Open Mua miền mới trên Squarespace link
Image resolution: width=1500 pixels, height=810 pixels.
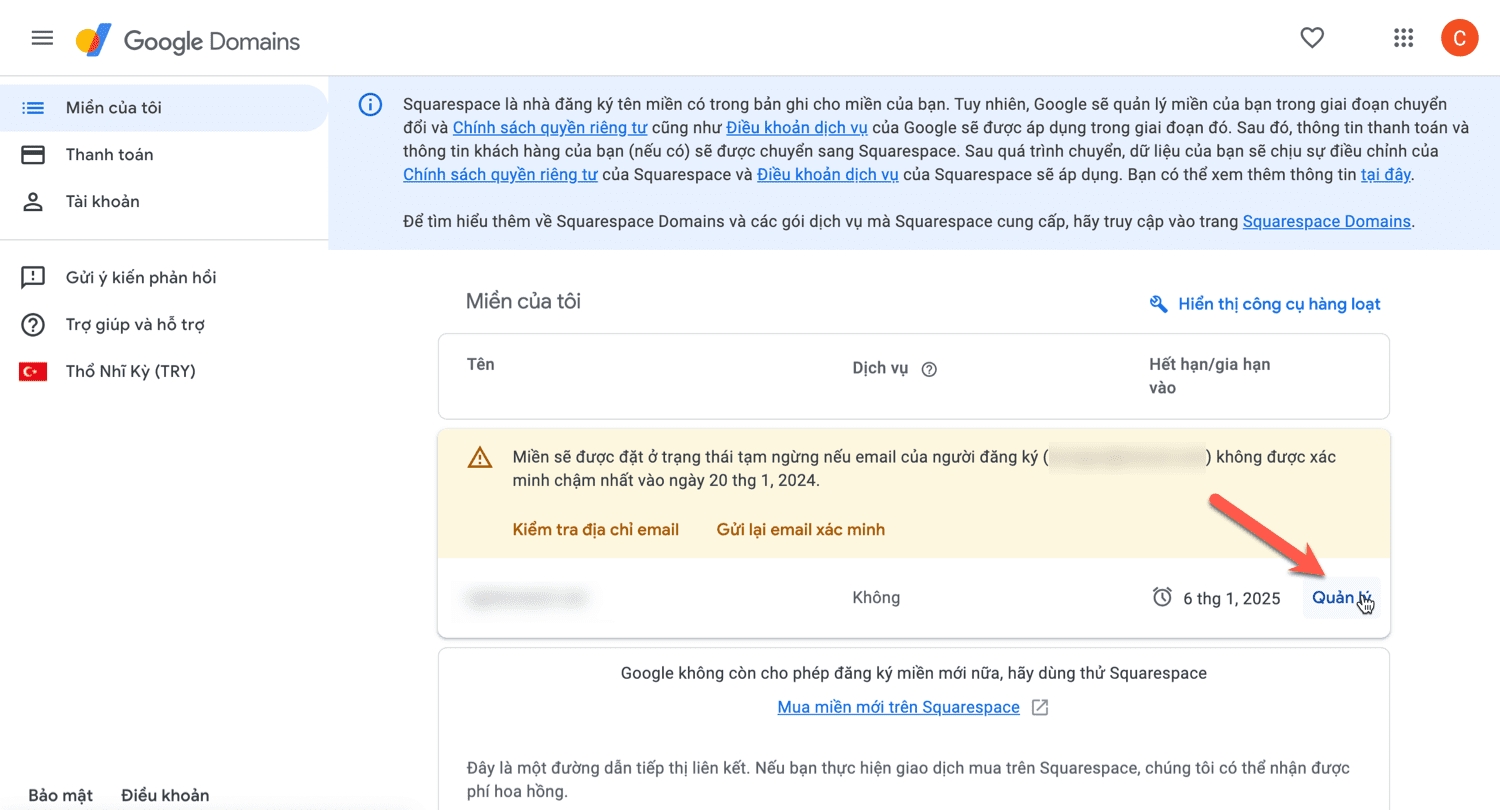898,708
